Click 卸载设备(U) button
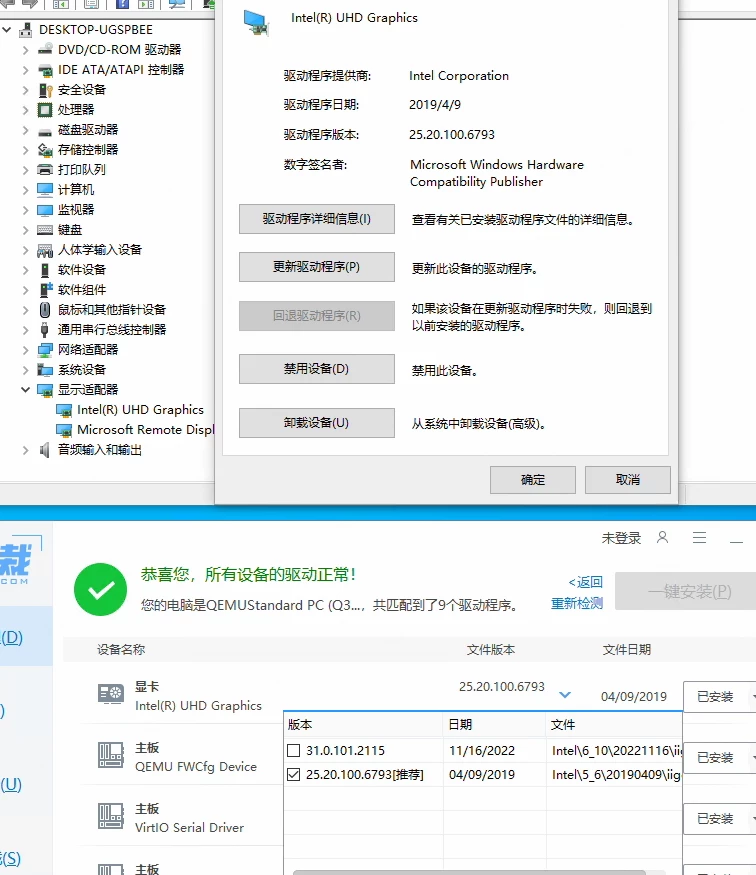This screenshot has height=875, width=756. [x=316, y=423]
